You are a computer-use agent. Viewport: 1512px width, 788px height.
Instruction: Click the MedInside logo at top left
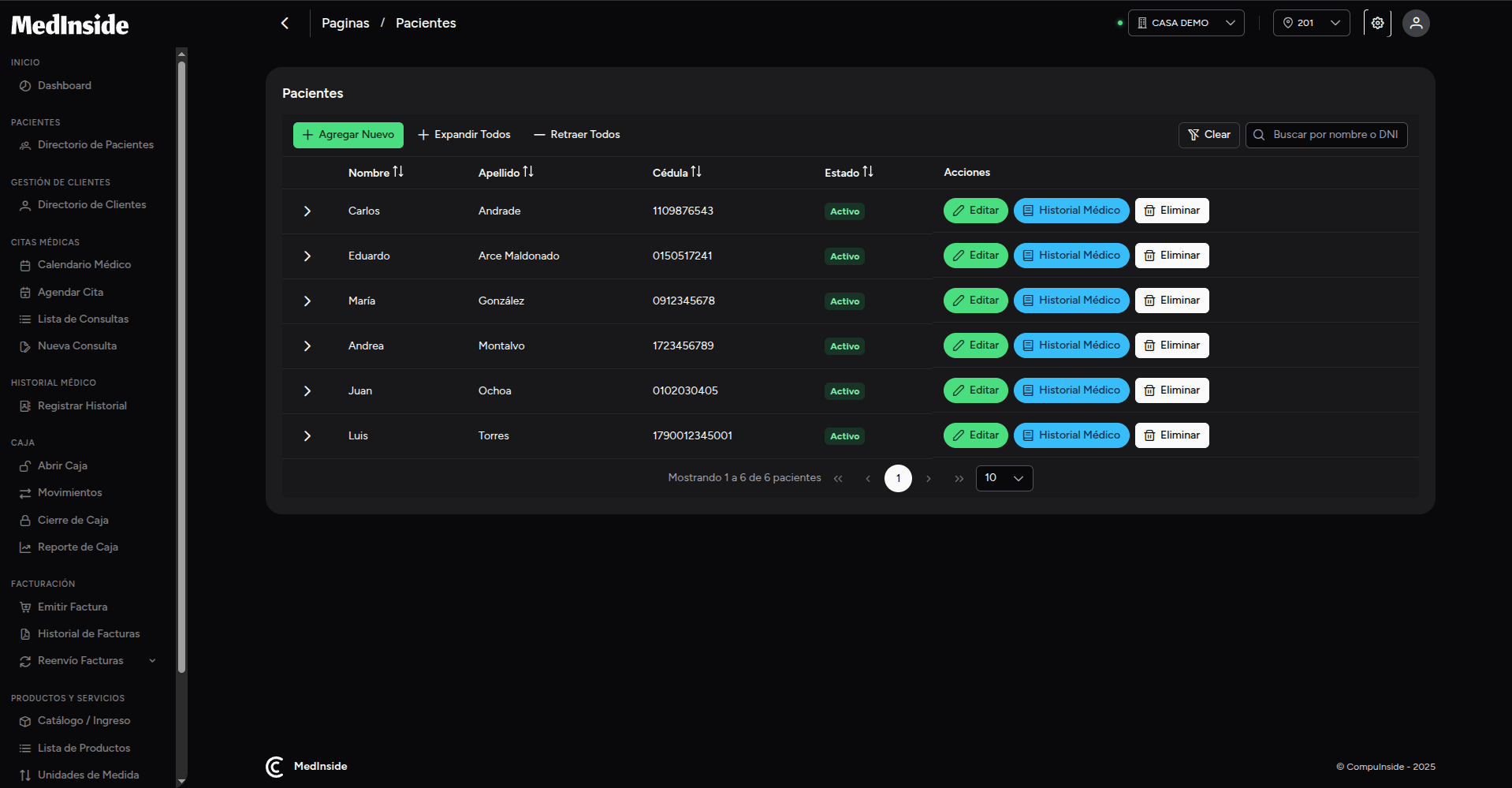(x=69, y=24)
